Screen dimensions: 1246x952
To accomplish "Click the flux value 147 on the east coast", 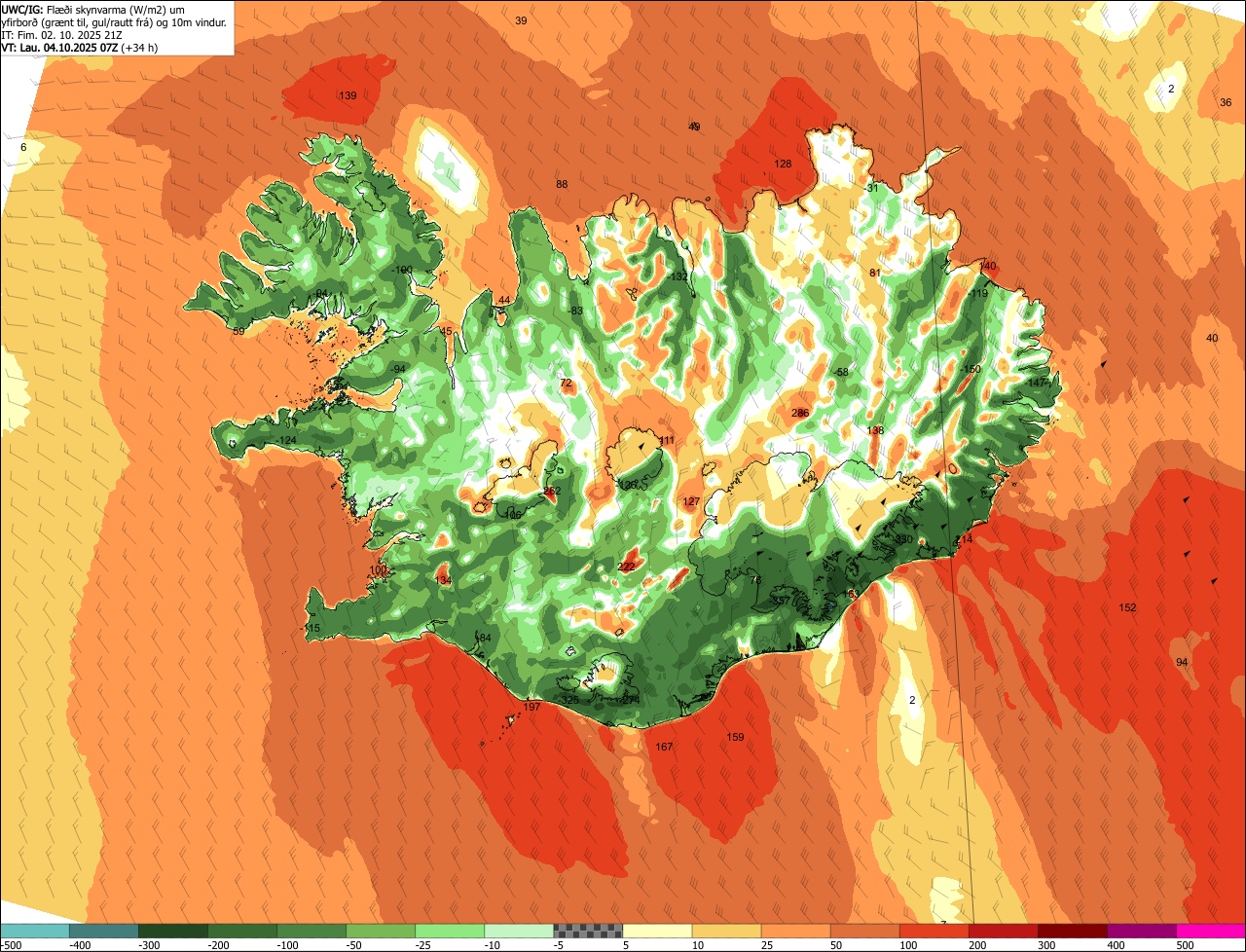I will pos(1037,383).
